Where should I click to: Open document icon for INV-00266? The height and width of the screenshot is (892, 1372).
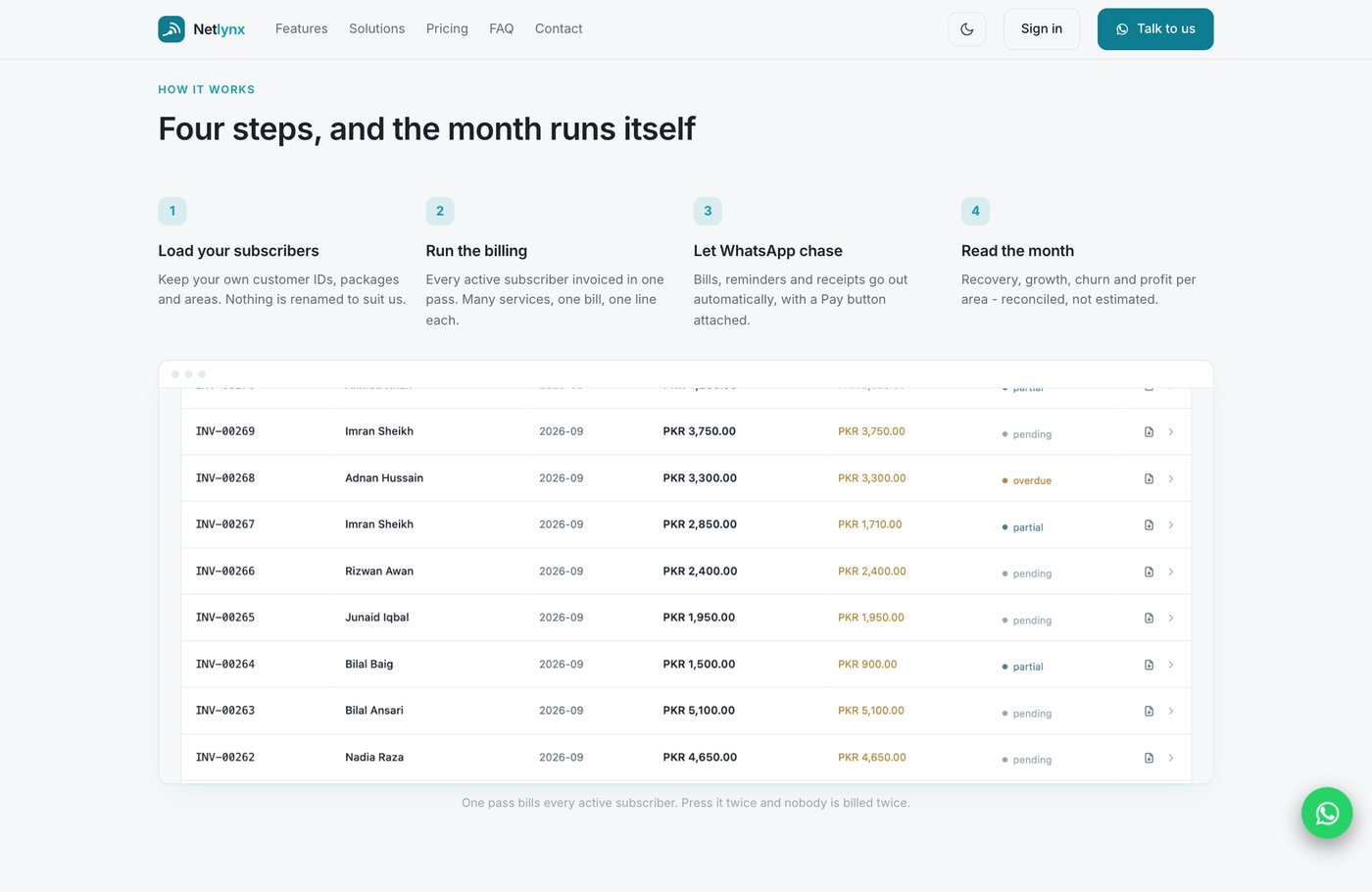[1149, 571]
